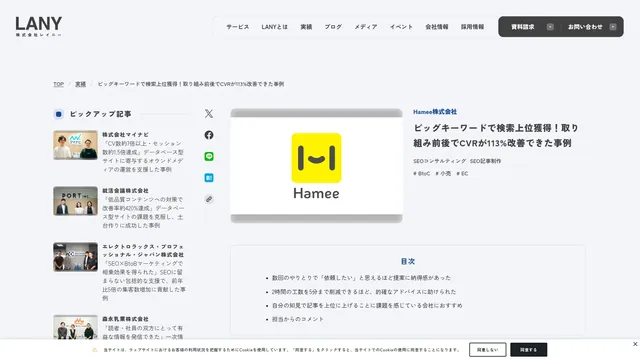Share the article on Facebook
Image resolution: width=640 pixels, height=360 pixels.
[x=209, y=135]
